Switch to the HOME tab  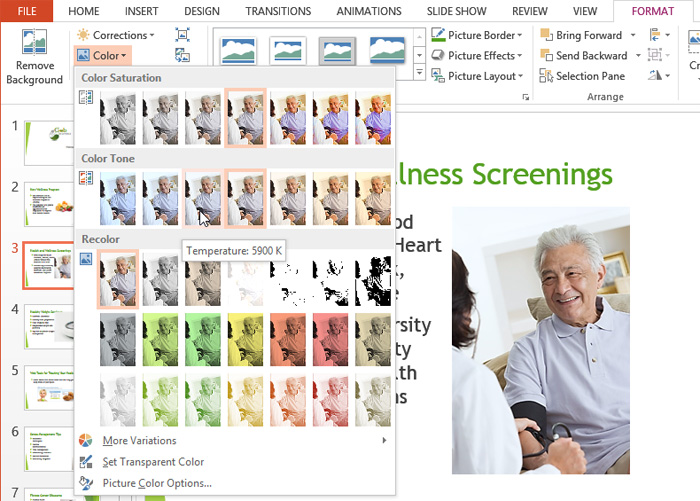click(x=83, y=11)
